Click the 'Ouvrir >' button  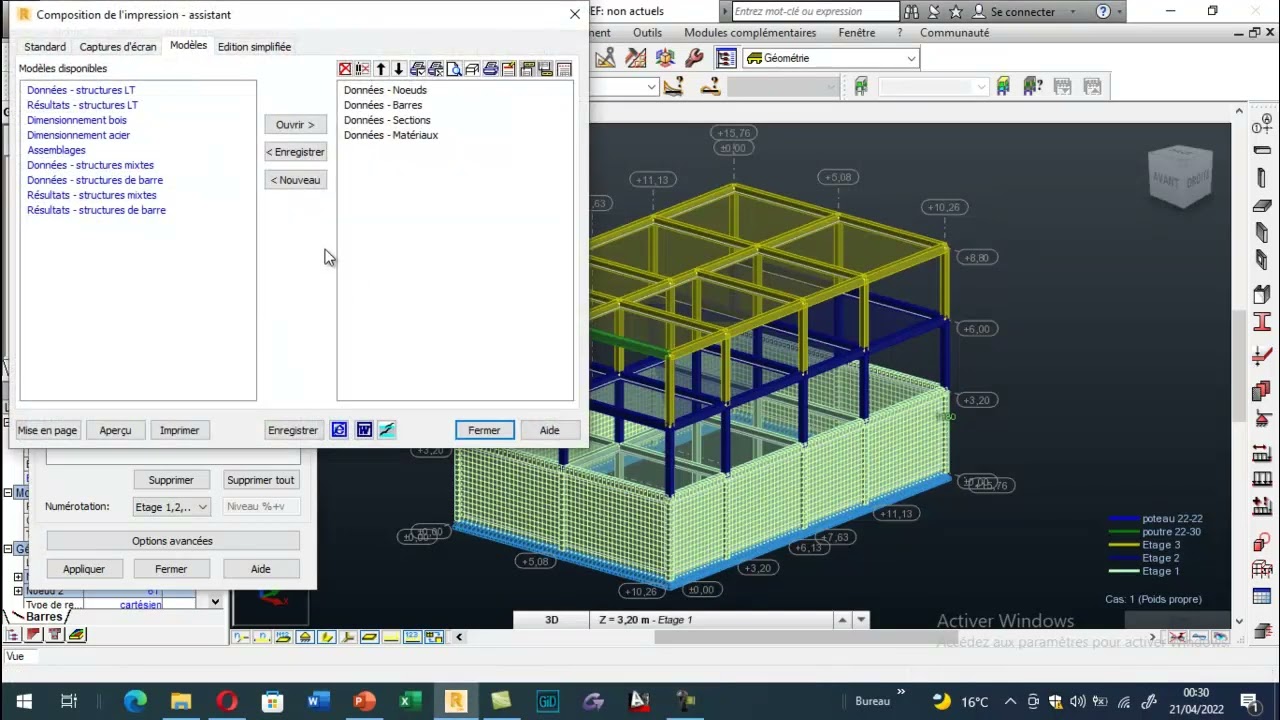click(x=295, y=125)
